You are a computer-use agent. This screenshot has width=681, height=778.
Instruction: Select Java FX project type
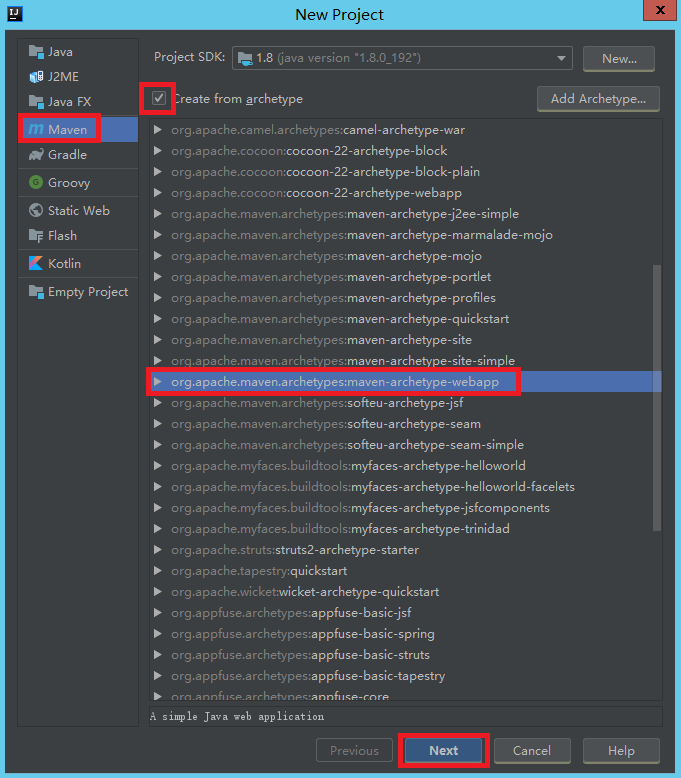(x=78, y=102)
